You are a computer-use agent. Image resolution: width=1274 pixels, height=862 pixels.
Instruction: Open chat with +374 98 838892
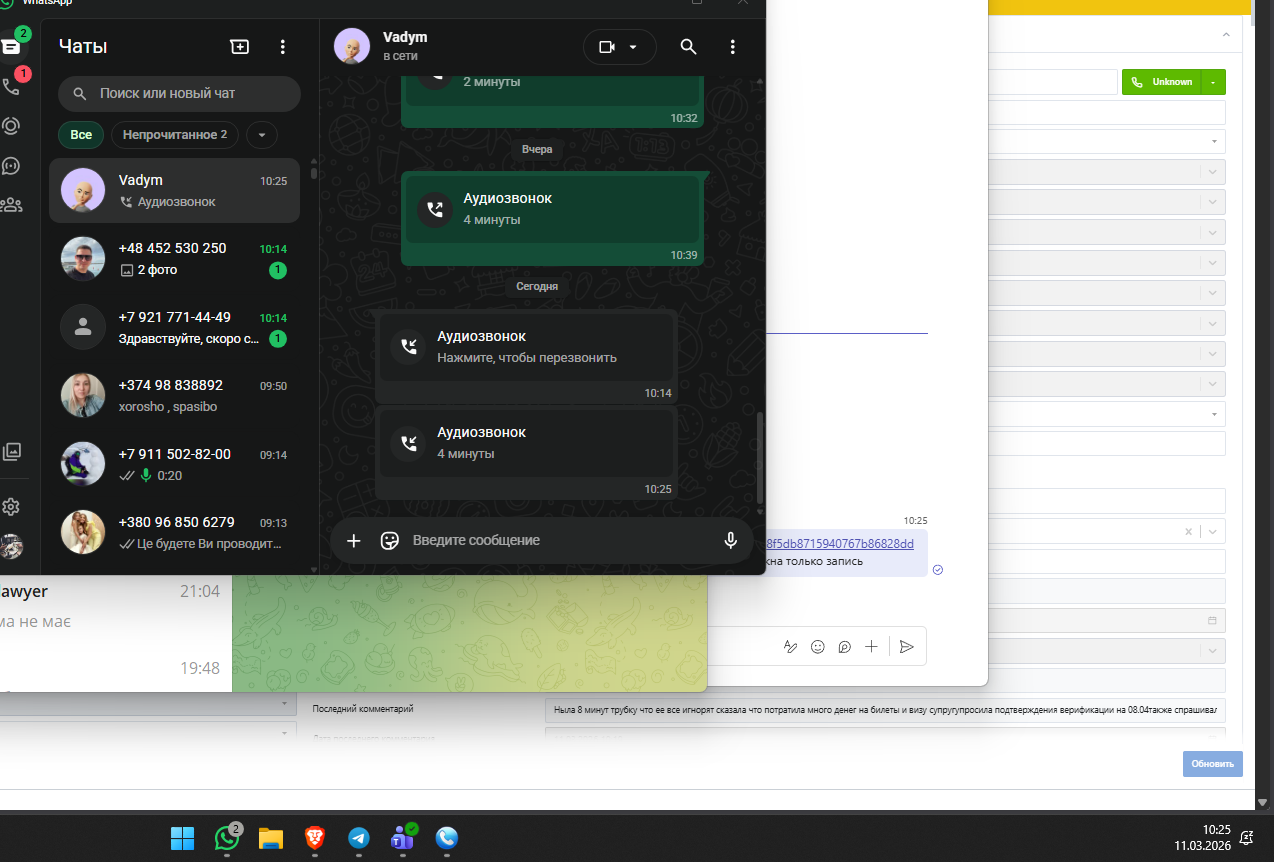pyautogui.click(x=174, y=396)
